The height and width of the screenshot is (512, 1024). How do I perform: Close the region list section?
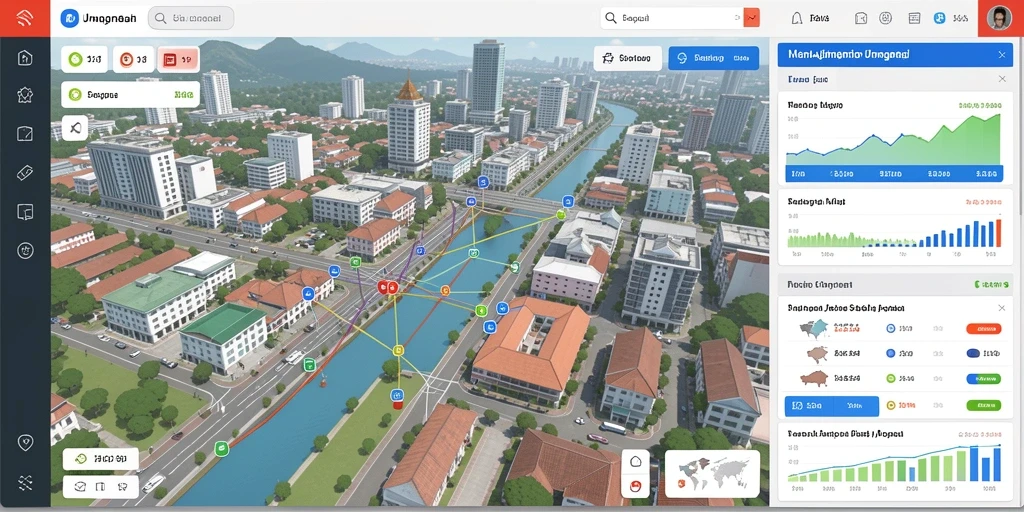pyautogui.click(x=1002, y=308)
